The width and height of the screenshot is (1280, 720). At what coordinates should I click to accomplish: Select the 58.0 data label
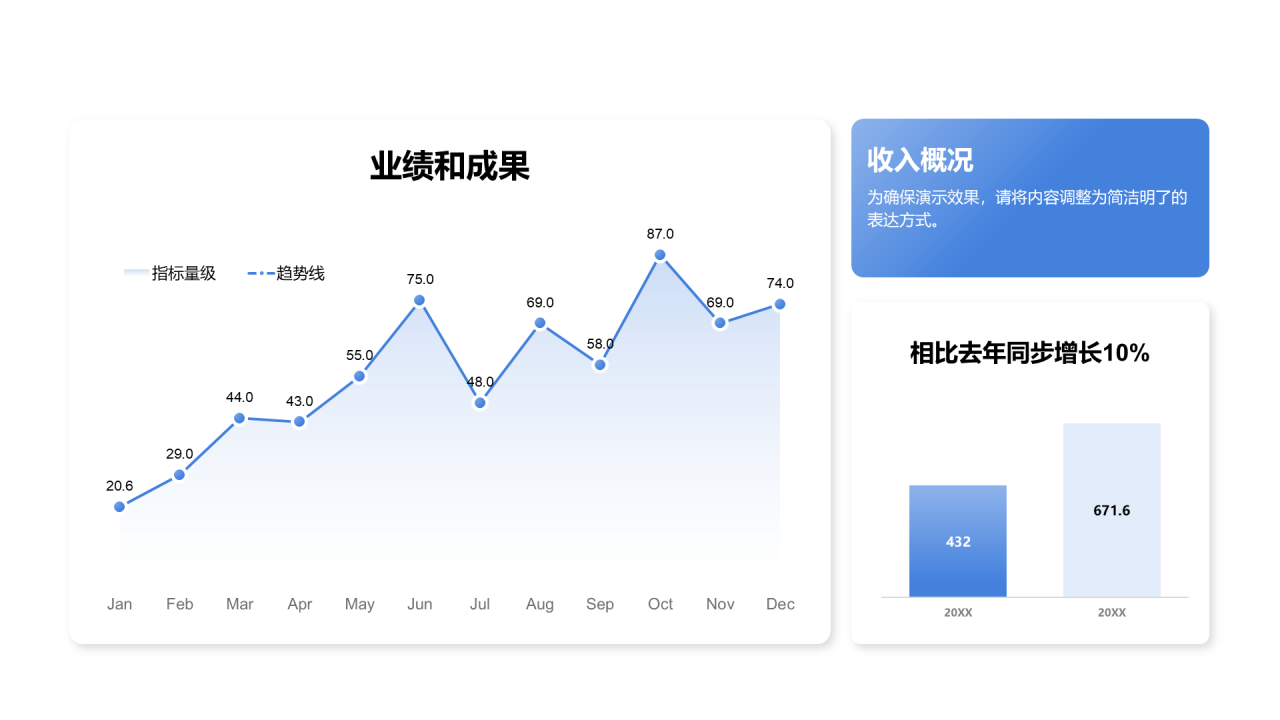(600, 344)
